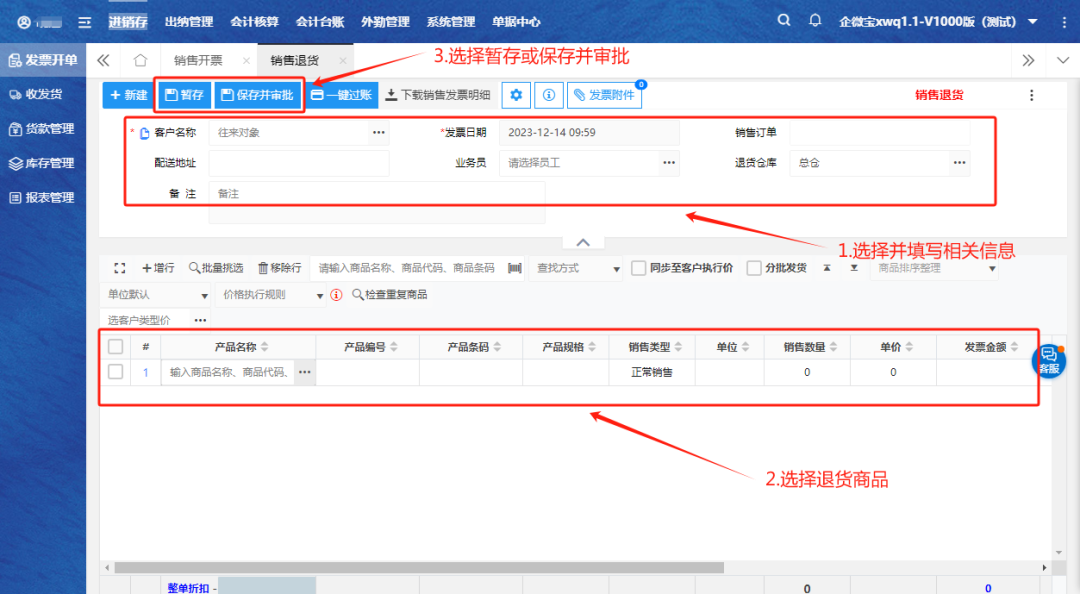Click the 客户名称 input field
The width and height of the screenshot is (1080, 594).
(289, 132)
